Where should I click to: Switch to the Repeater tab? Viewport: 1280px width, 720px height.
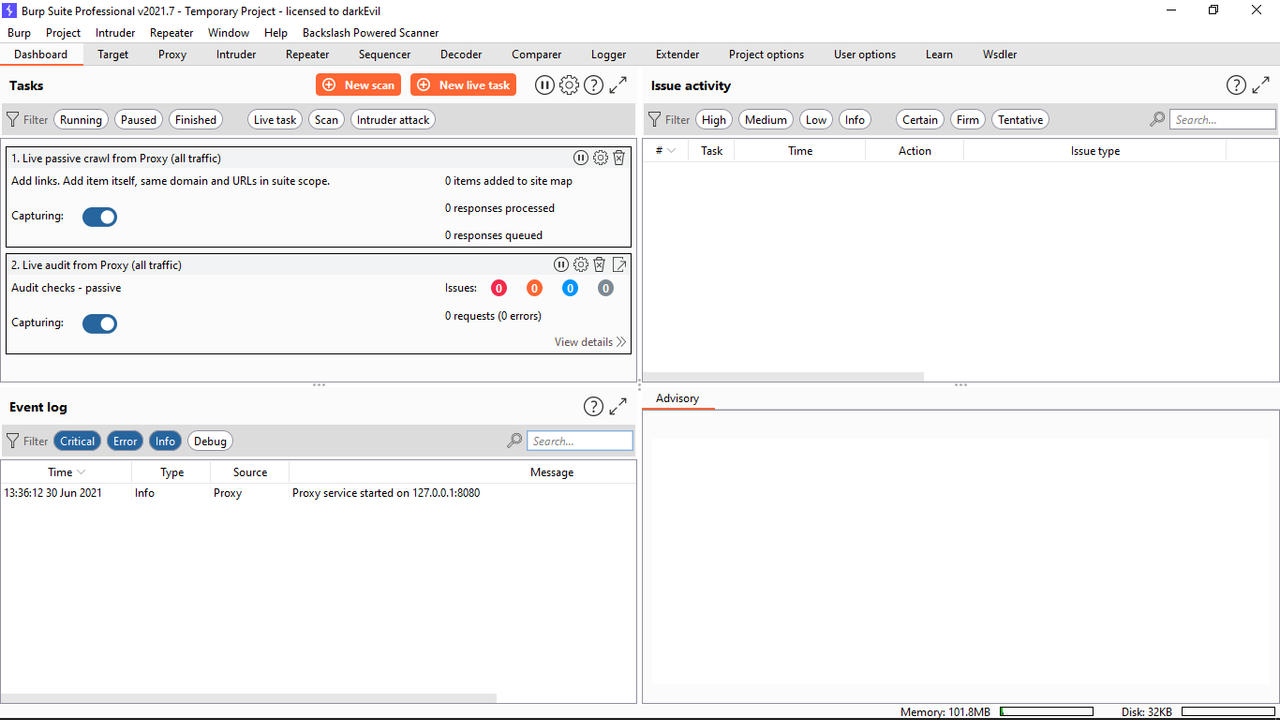pos(307,54)
